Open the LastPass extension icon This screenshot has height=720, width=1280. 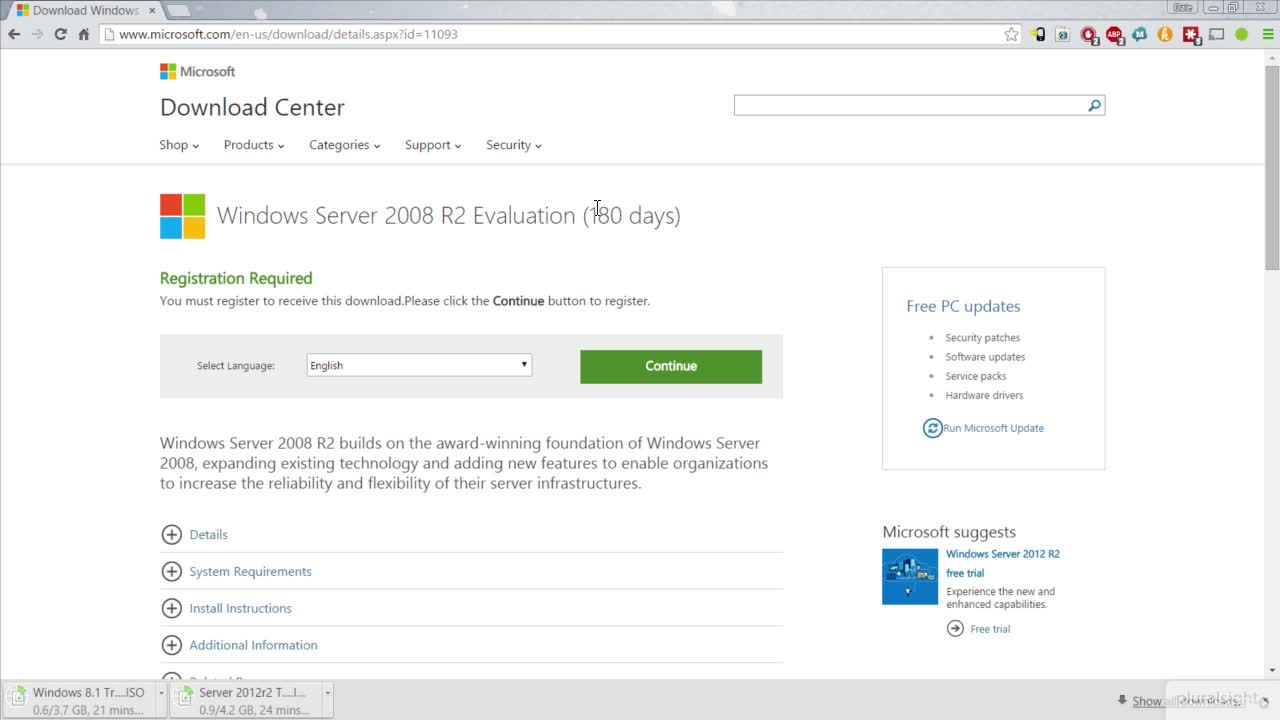1191,35
